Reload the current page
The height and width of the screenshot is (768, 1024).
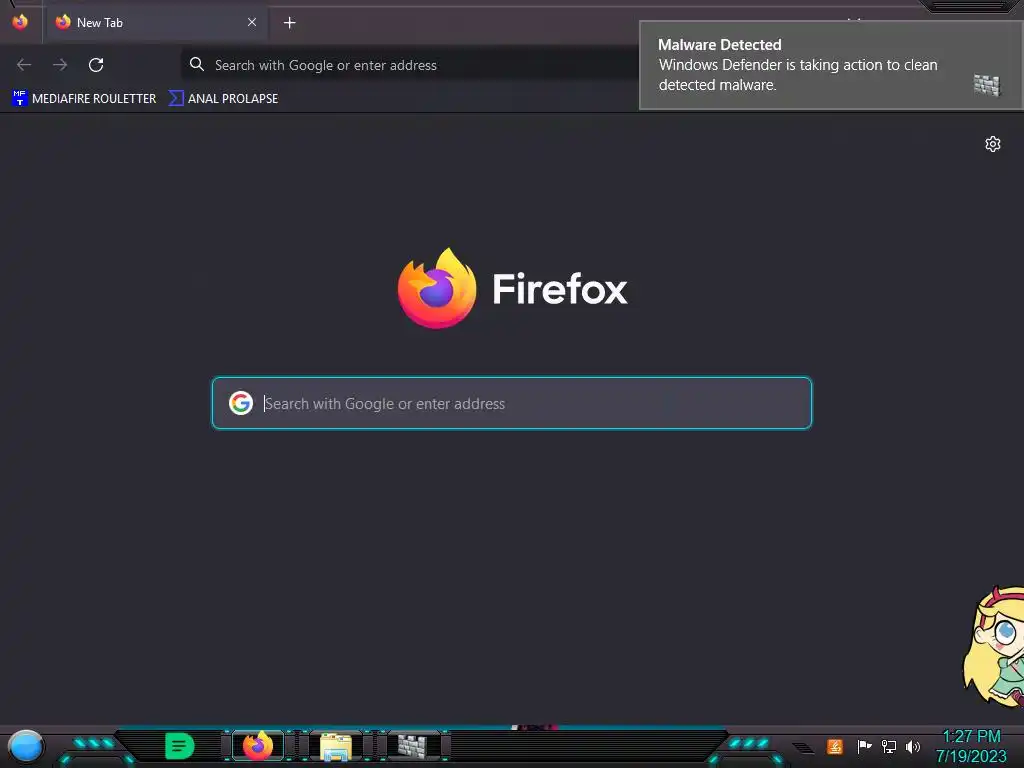96,65
